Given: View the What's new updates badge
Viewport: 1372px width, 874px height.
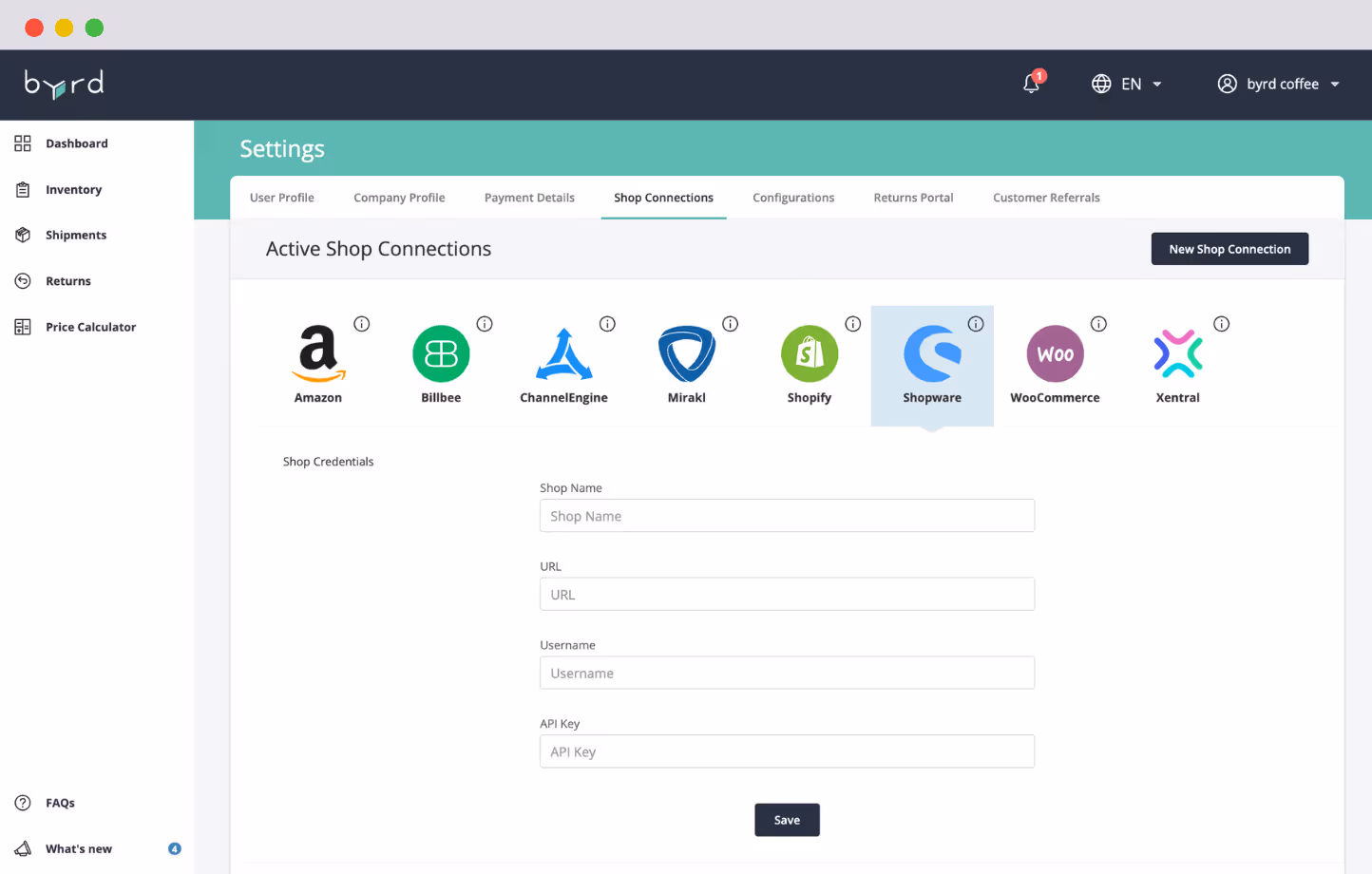Looking at the screenshot, I should [x=175, y=848].
